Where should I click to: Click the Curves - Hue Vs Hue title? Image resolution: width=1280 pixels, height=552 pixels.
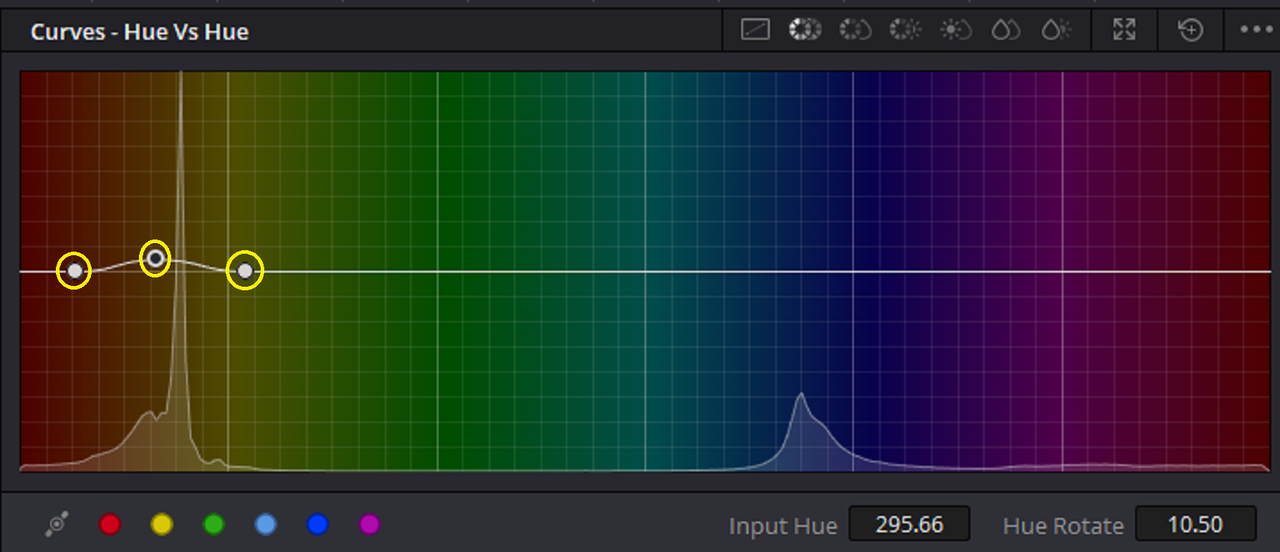139,31
